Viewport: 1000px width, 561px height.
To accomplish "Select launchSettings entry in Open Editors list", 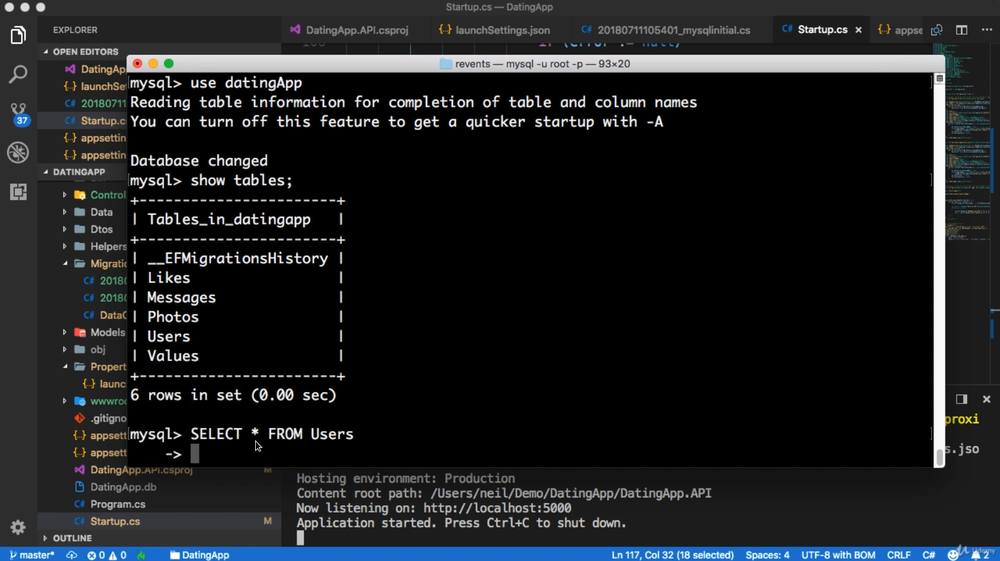I will (96, 86).
